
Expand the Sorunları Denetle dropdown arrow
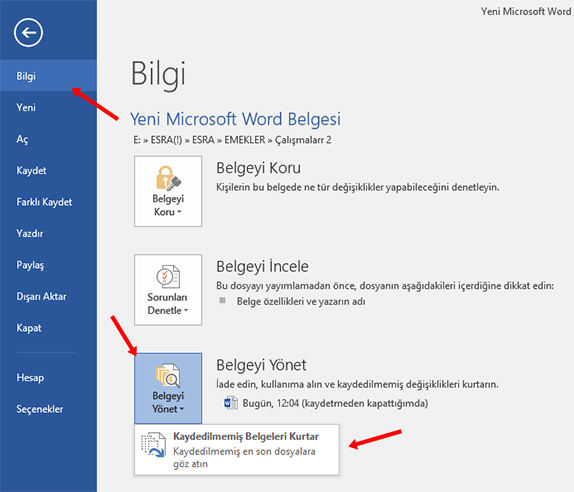point(186,310)
